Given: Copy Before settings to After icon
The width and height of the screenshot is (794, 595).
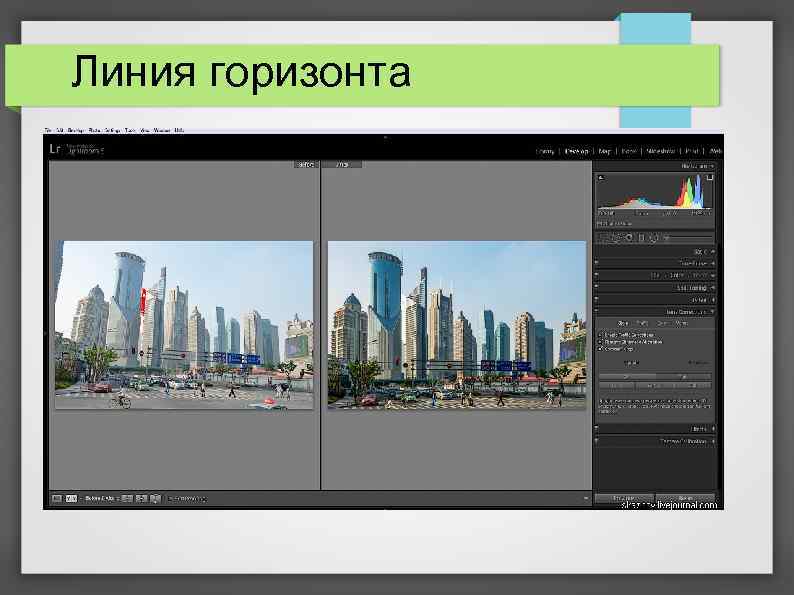Looking at the screenshot, I should pyautogui.click(x=127, y=499).
